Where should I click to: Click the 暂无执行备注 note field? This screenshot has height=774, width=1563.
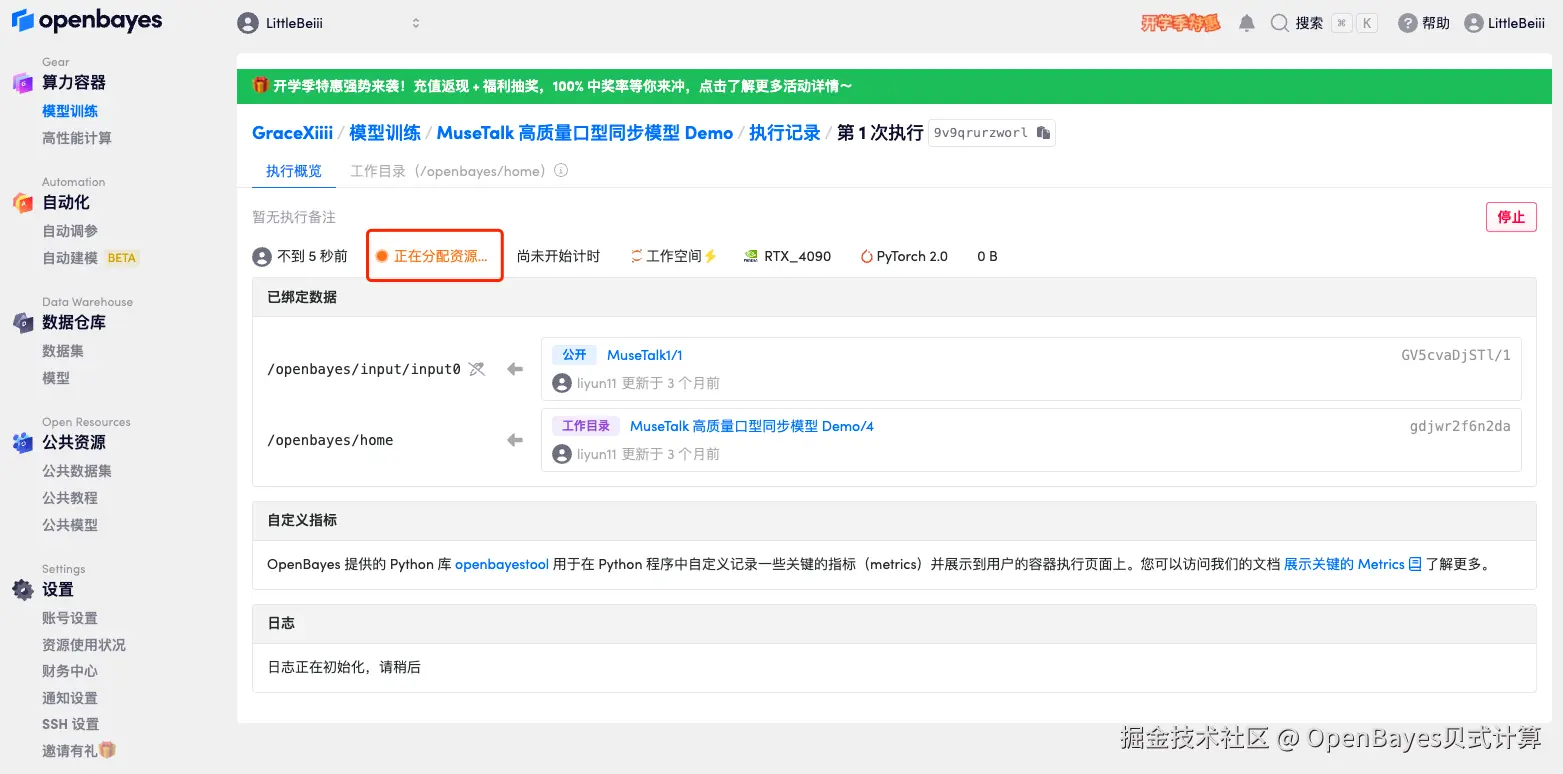(294, 217)
